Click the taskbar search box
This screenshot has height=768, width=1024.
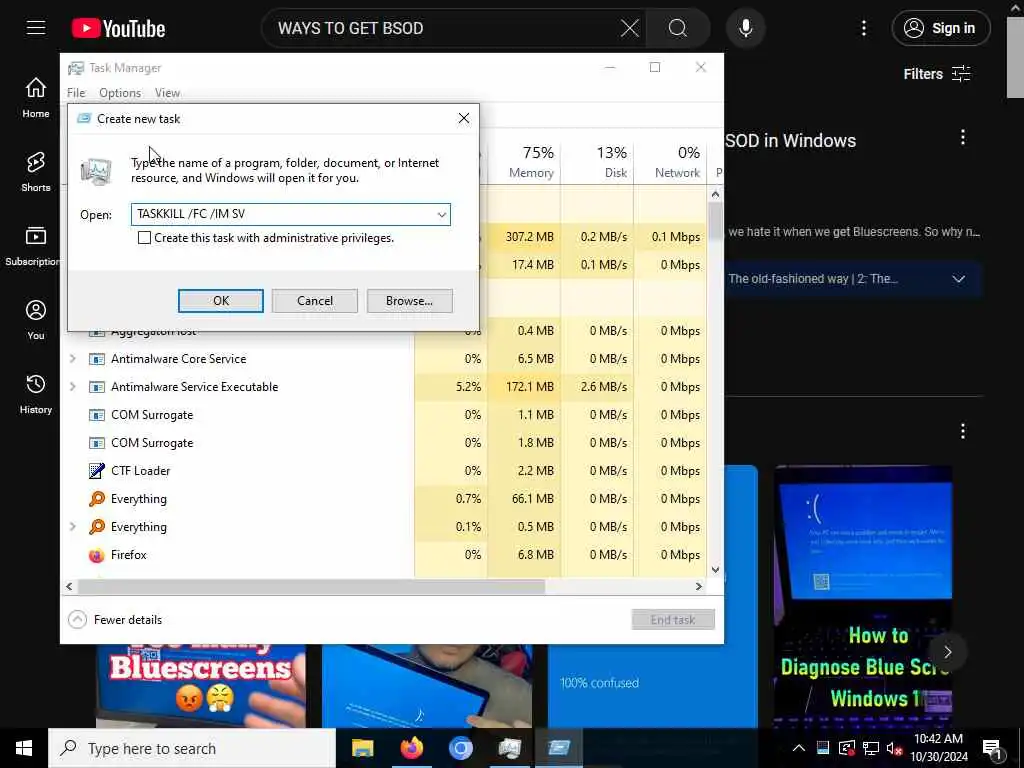pyautogui.click(x=192, y=748)
